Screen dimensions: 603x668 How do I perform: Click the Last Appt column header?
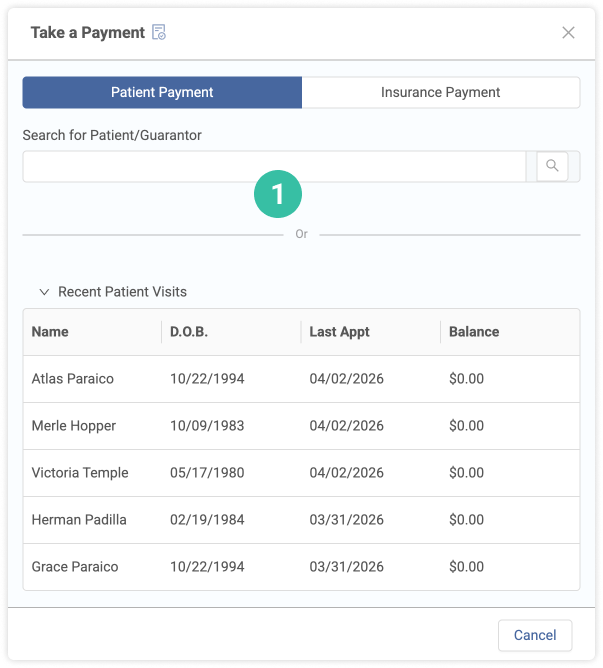(340, 332)
